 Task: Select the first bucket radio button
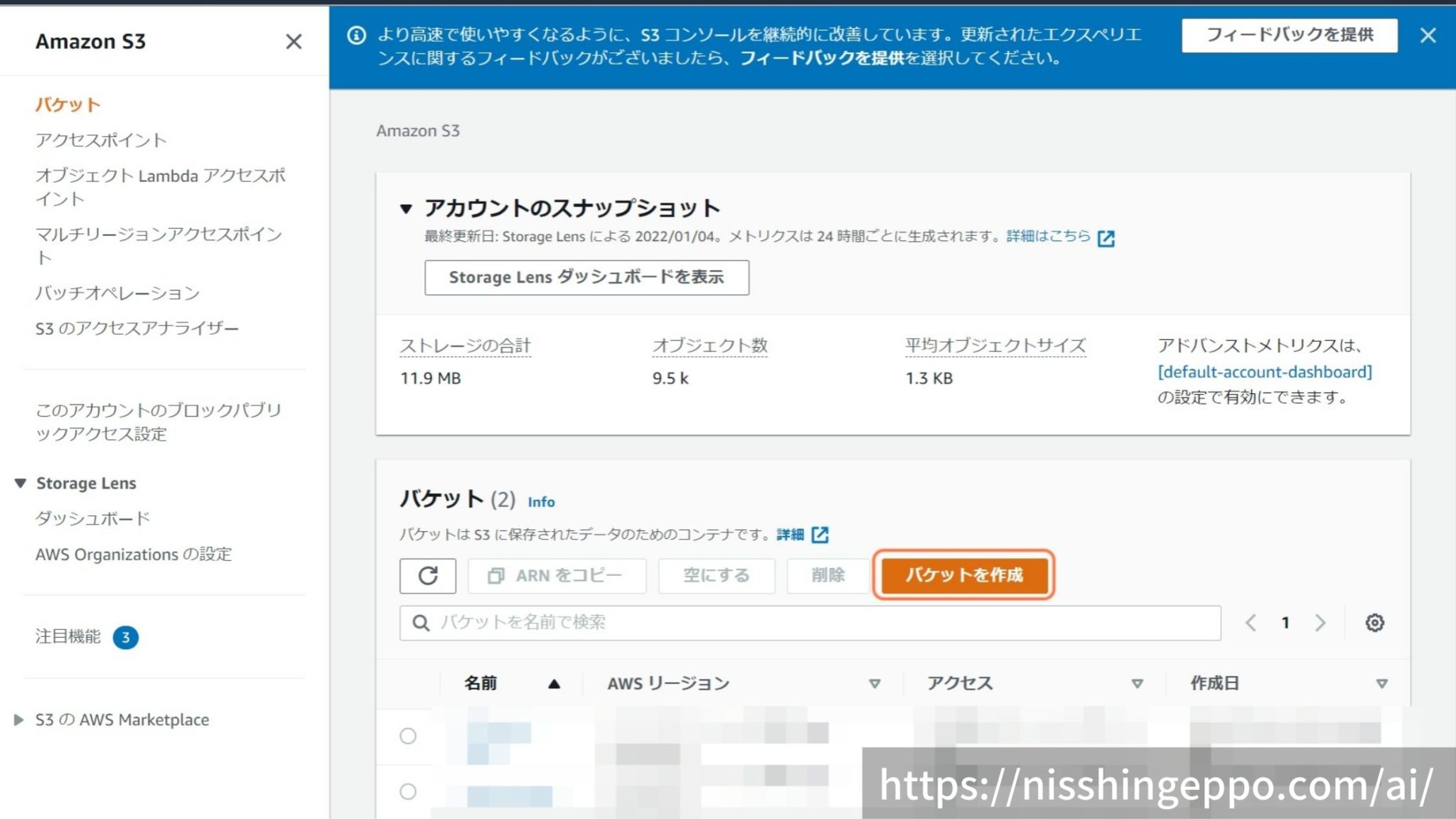click(x=407, y=736)
